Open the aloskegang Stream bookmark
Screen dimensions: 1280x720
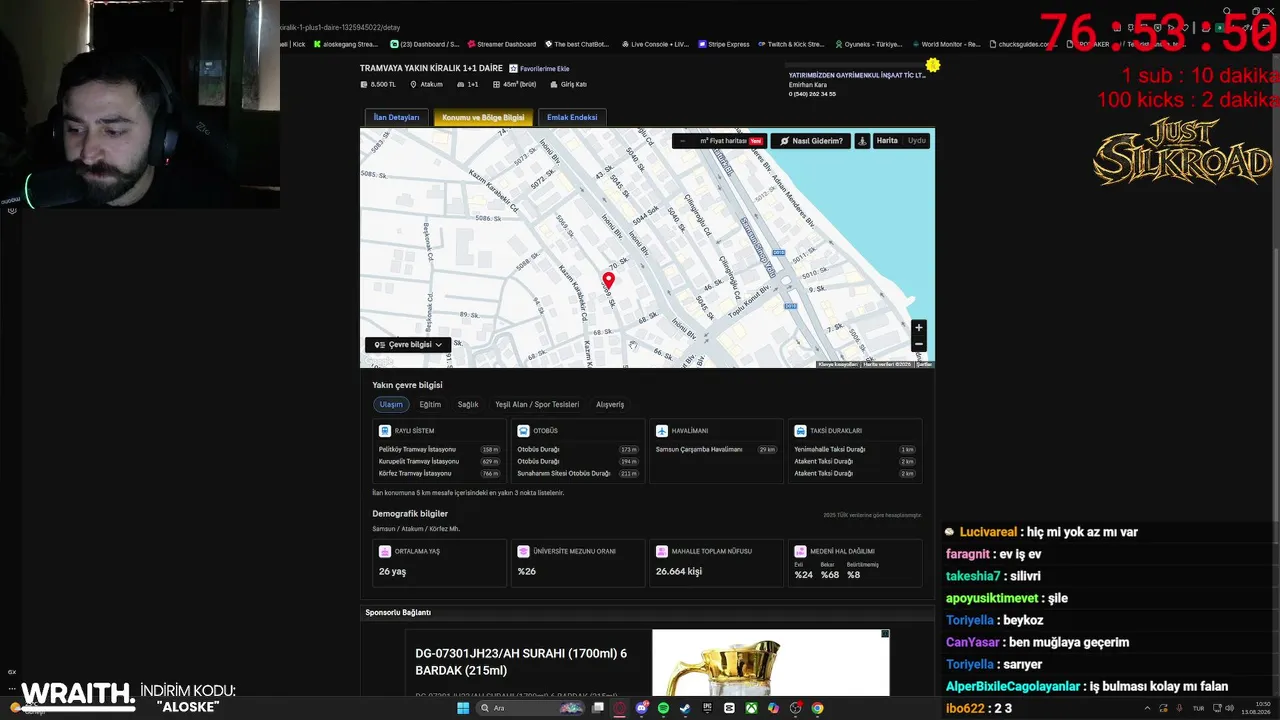click(x=345, y=44)
